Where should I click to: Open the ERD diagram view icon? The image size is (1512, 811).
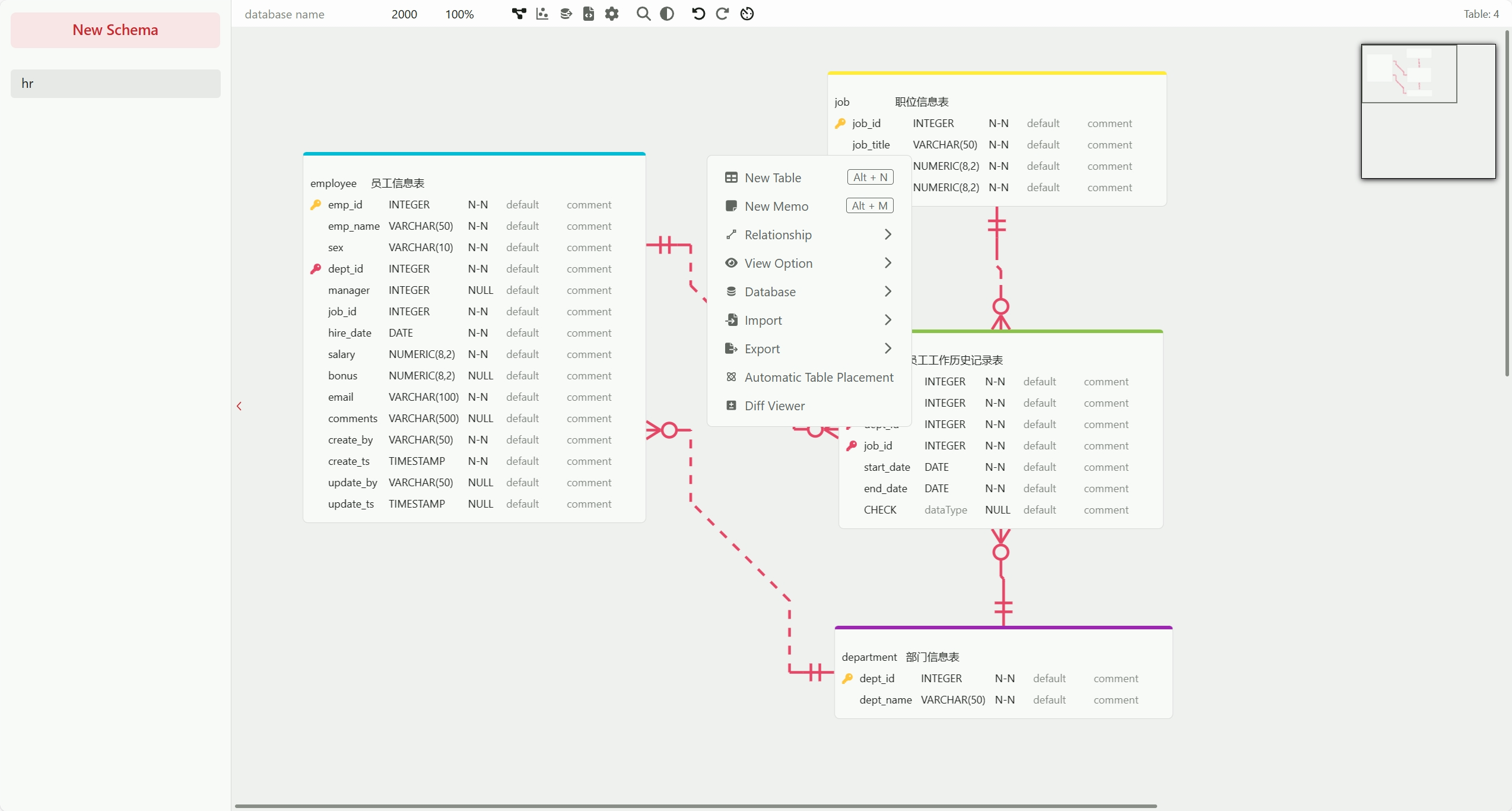pos(519,14)
